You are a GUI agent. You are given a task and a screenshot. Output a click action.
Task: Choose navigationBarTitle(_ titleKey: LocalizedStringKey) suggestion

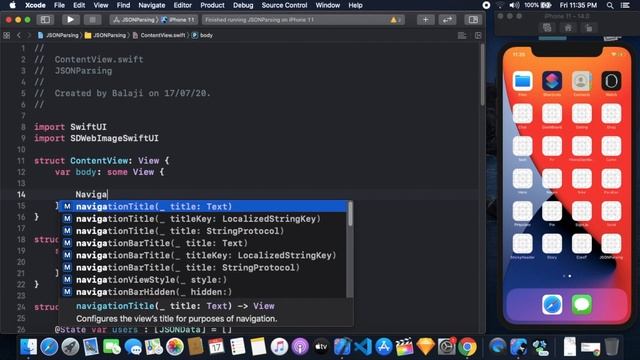click(203, 256)
